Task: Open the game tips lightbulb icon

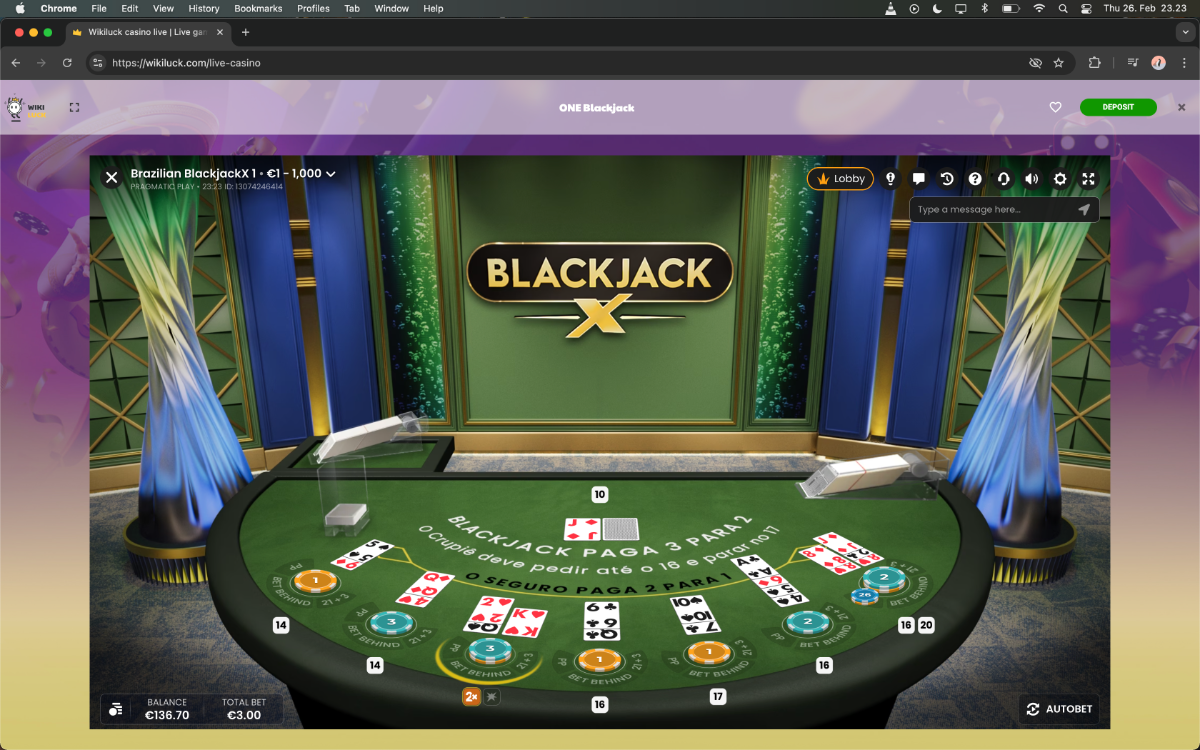Action: (890, 179)
